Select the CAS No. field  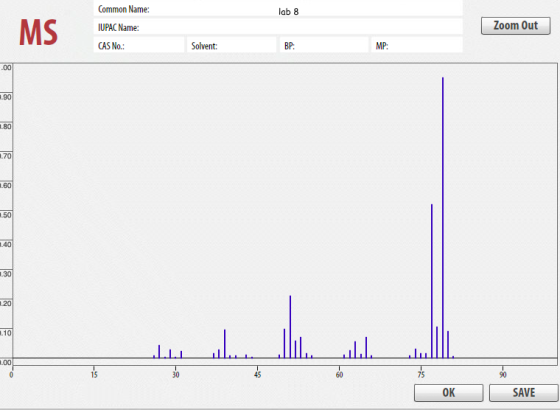click(x=139, y=45)
